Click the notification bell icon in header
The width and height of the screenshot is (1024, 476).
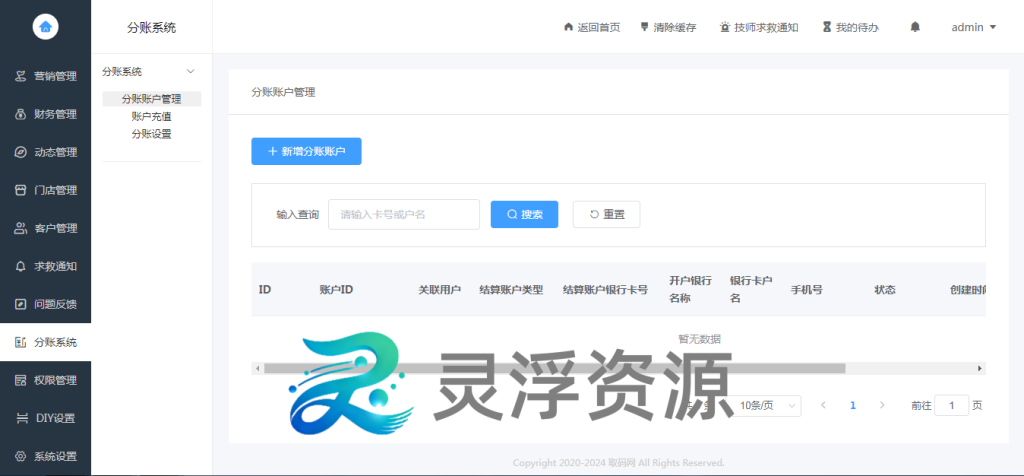pyautogui.click(x=915, y=27)
